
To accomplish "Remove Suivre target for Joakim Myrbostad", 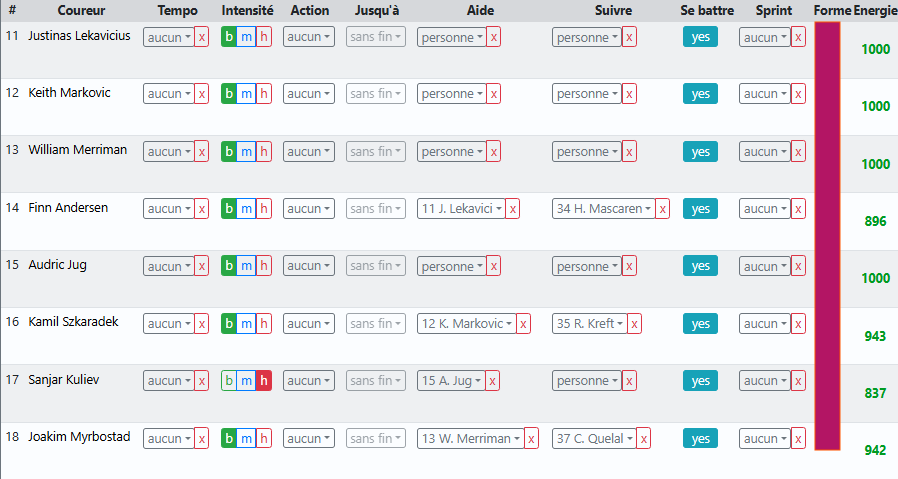I will pyautogui.click(x=645, y=439).
